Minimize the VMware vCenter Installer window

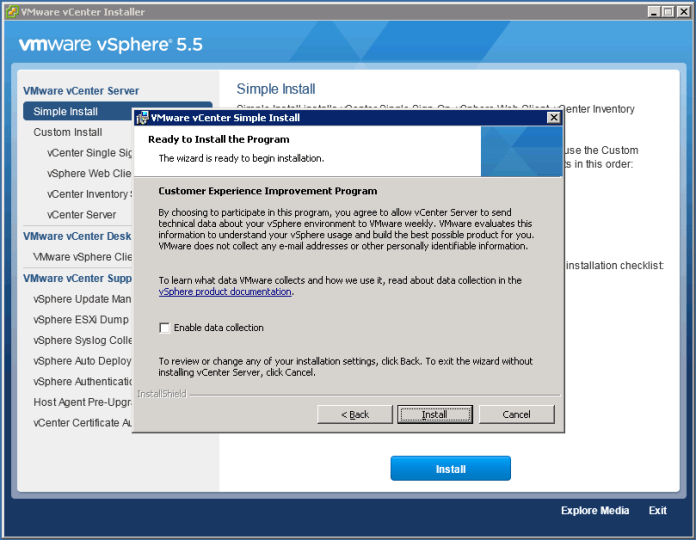point(652,12)
